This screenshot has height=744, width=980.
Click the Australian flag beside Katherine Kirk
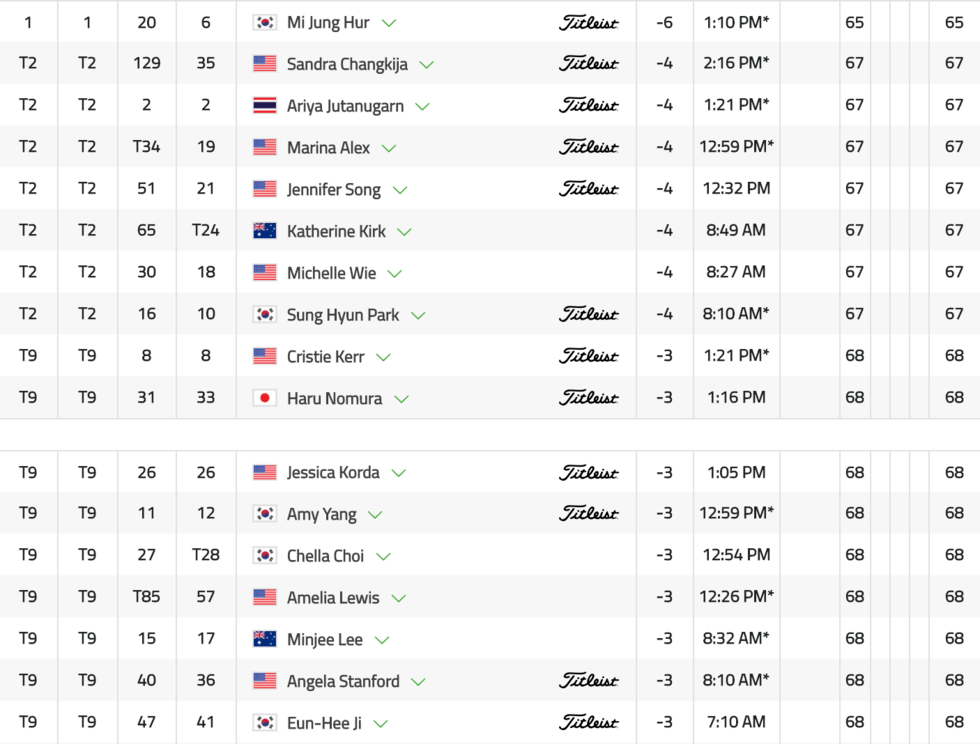tap(265, 231)
